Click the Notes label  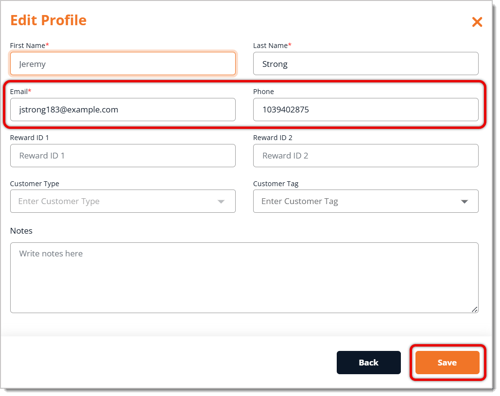21,231
